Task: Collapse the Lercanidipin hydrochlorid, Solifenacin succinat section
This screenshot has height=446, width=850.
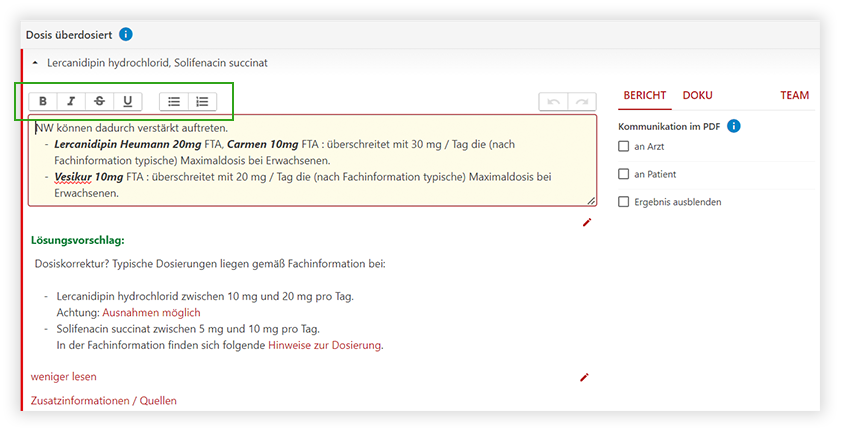Action: pyautogui.click(x=35, y=63)
